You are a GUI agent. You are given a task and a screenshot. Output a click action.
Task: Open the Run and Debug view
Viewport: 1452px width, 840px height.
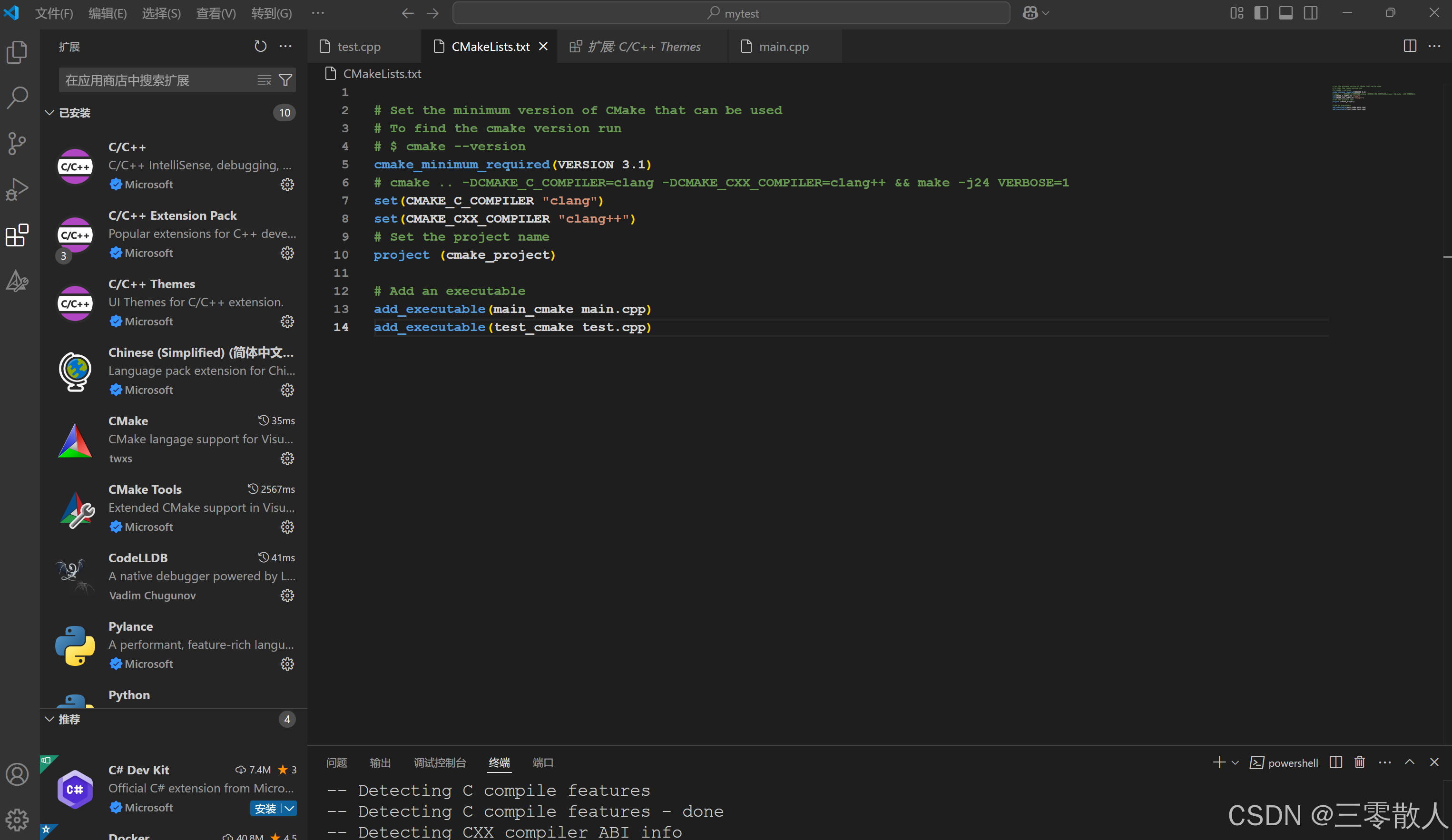tap(17, 188)
